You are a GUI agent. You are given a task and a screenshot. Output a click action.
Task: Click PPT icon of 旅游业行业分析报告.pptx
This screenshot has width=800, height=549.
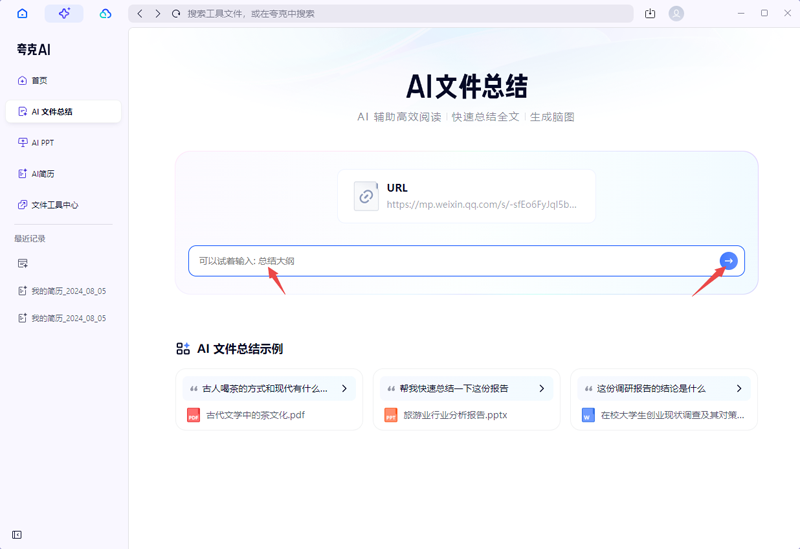[391, 415]
